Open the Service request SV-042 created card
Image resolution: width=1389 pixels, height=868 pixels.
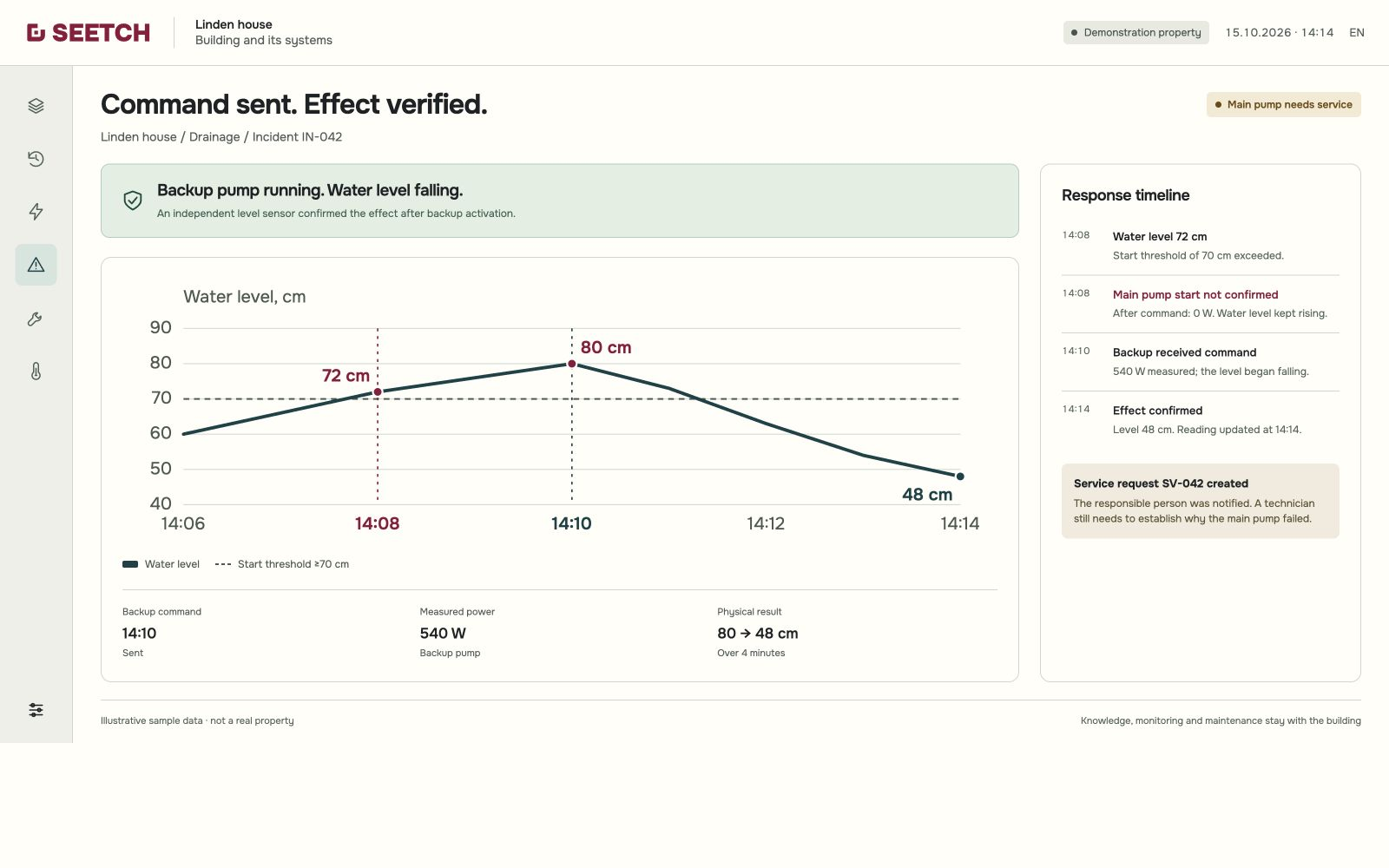1200,501
